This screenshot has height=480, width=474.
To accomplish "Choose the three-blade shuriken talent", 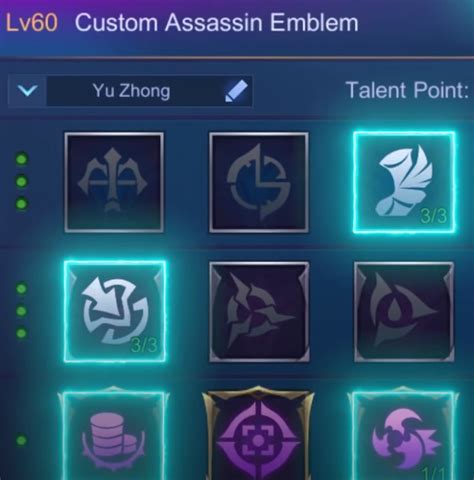I will point(259,312).
